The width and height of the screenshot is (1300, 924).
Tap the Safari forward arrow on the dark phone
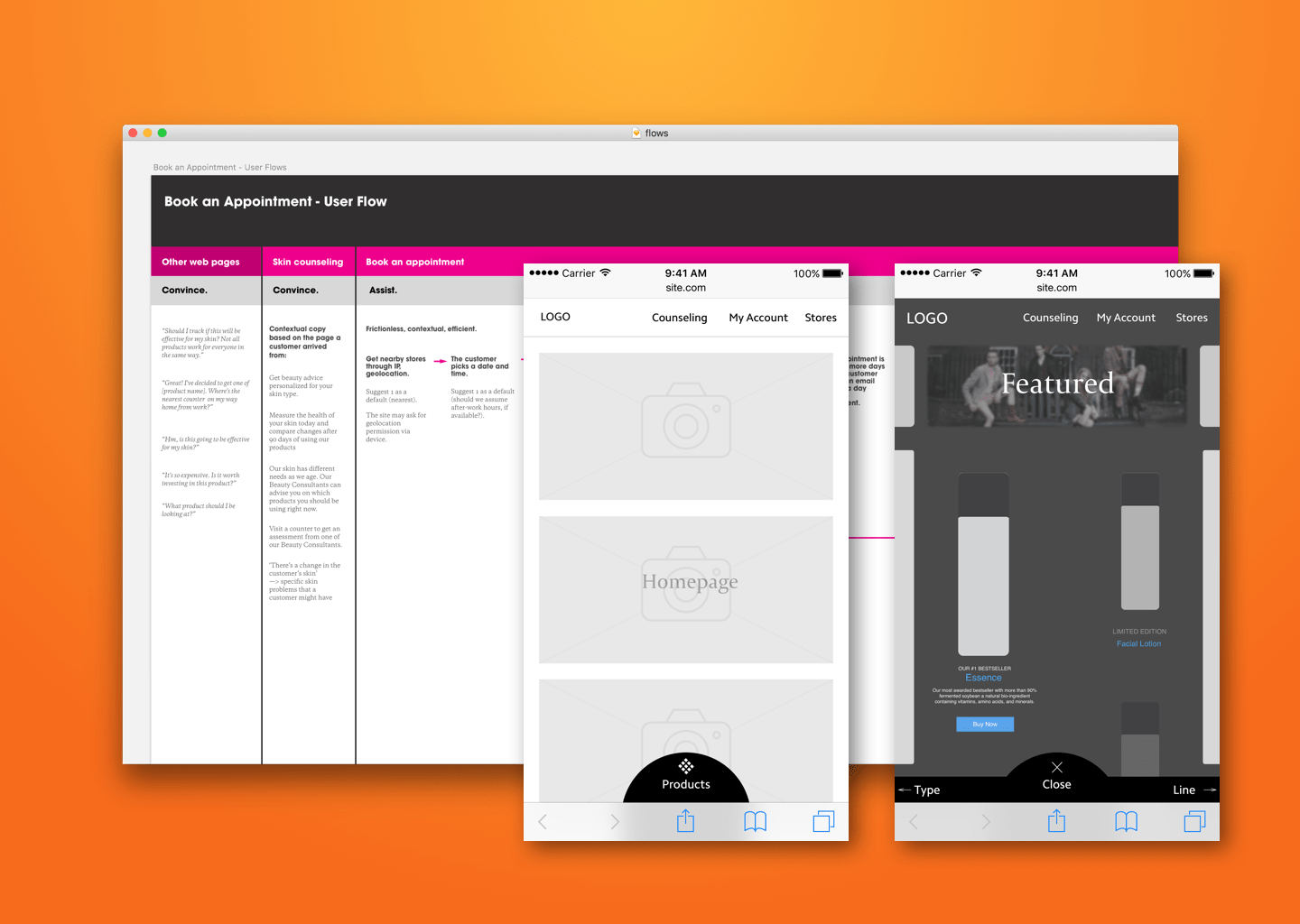986,821
